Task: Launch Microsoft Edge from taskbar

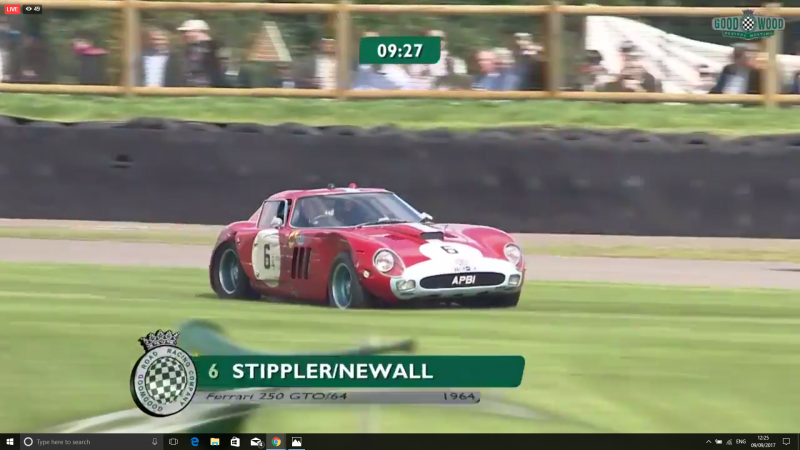Action: (x=195, y=441)
